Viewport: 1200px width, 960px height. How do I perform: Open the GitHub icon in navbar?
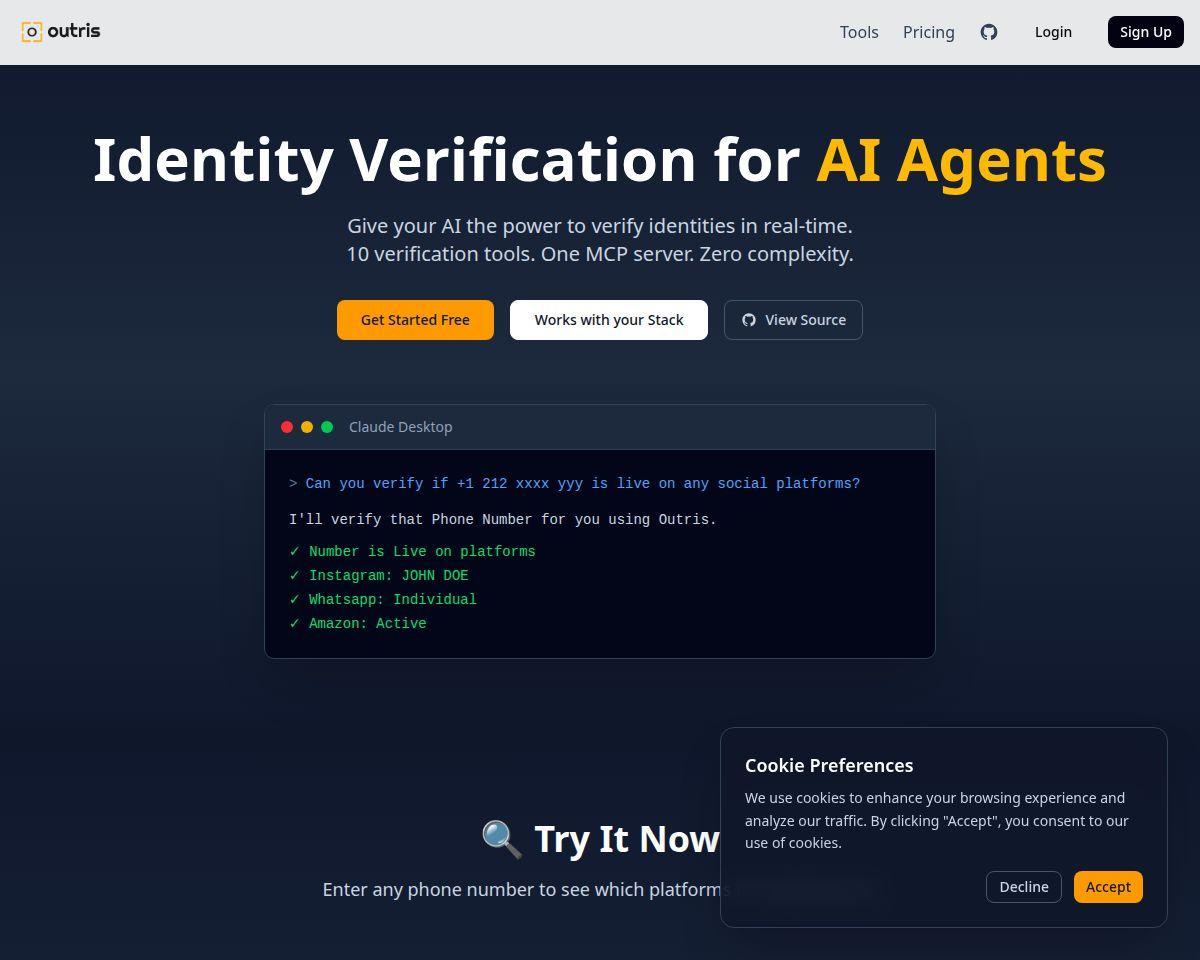(x=988, y=32)
